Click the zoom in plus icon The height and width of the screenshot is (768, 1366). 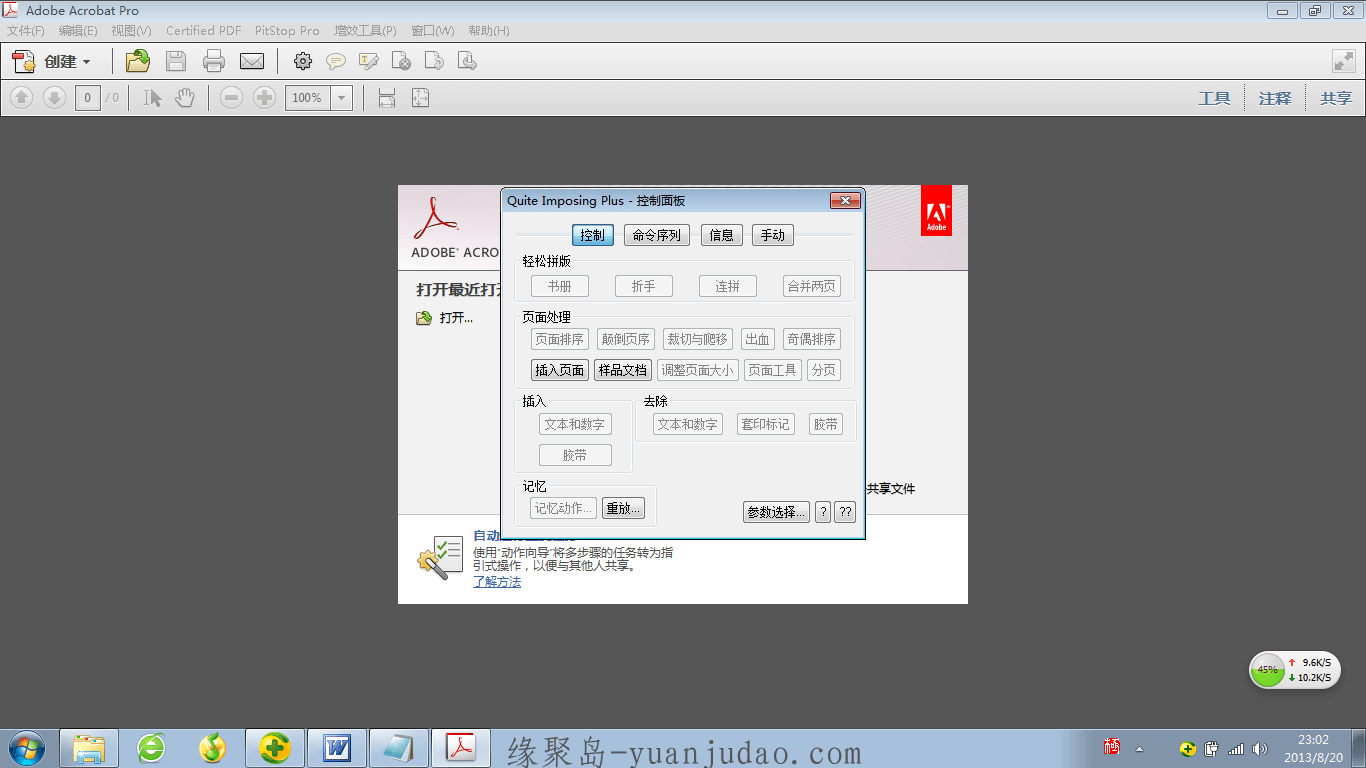pos(264,98)
